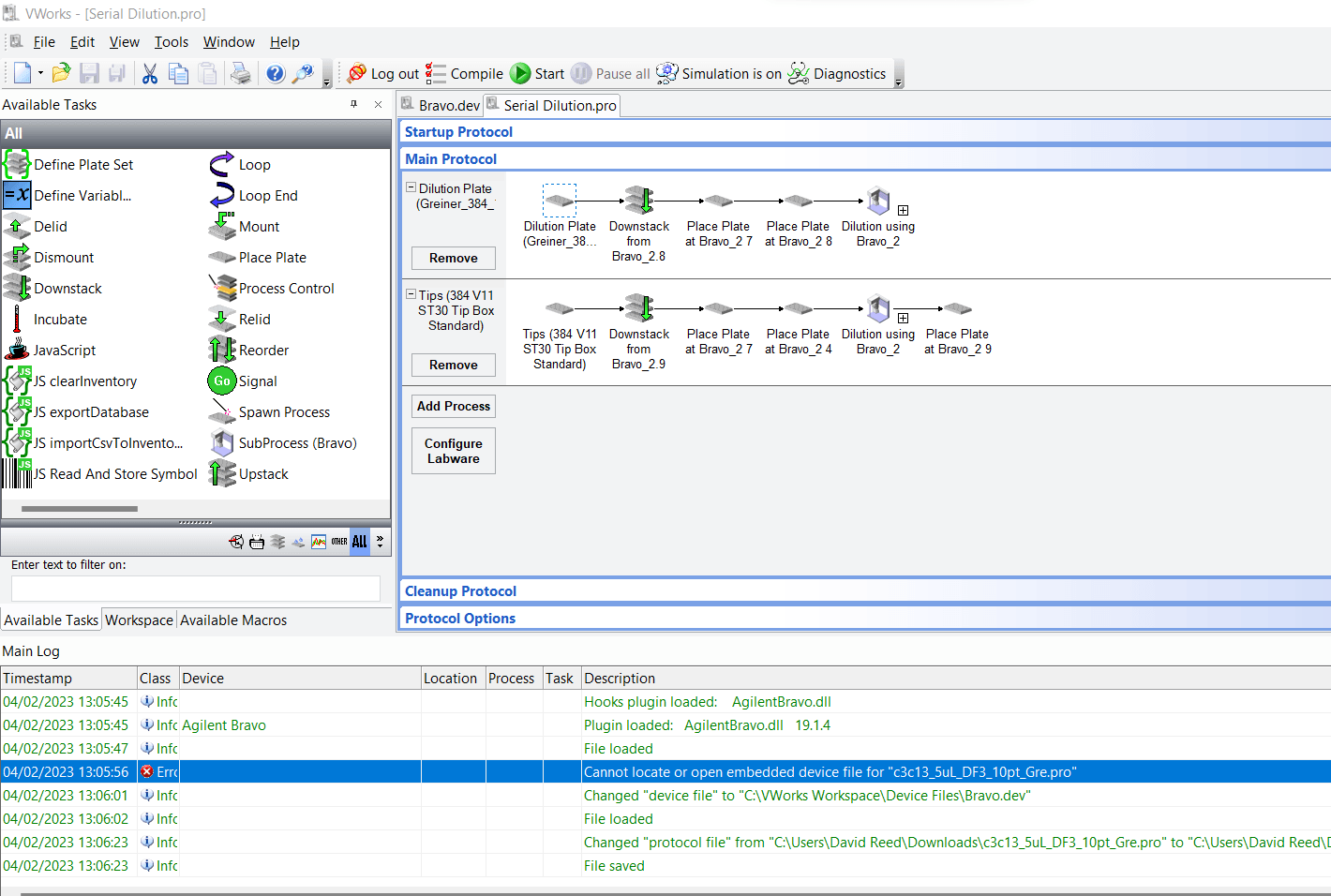The height and width of the screenshot is (896, 1331).
Task: Select the Incubate task
Action: 46,320
